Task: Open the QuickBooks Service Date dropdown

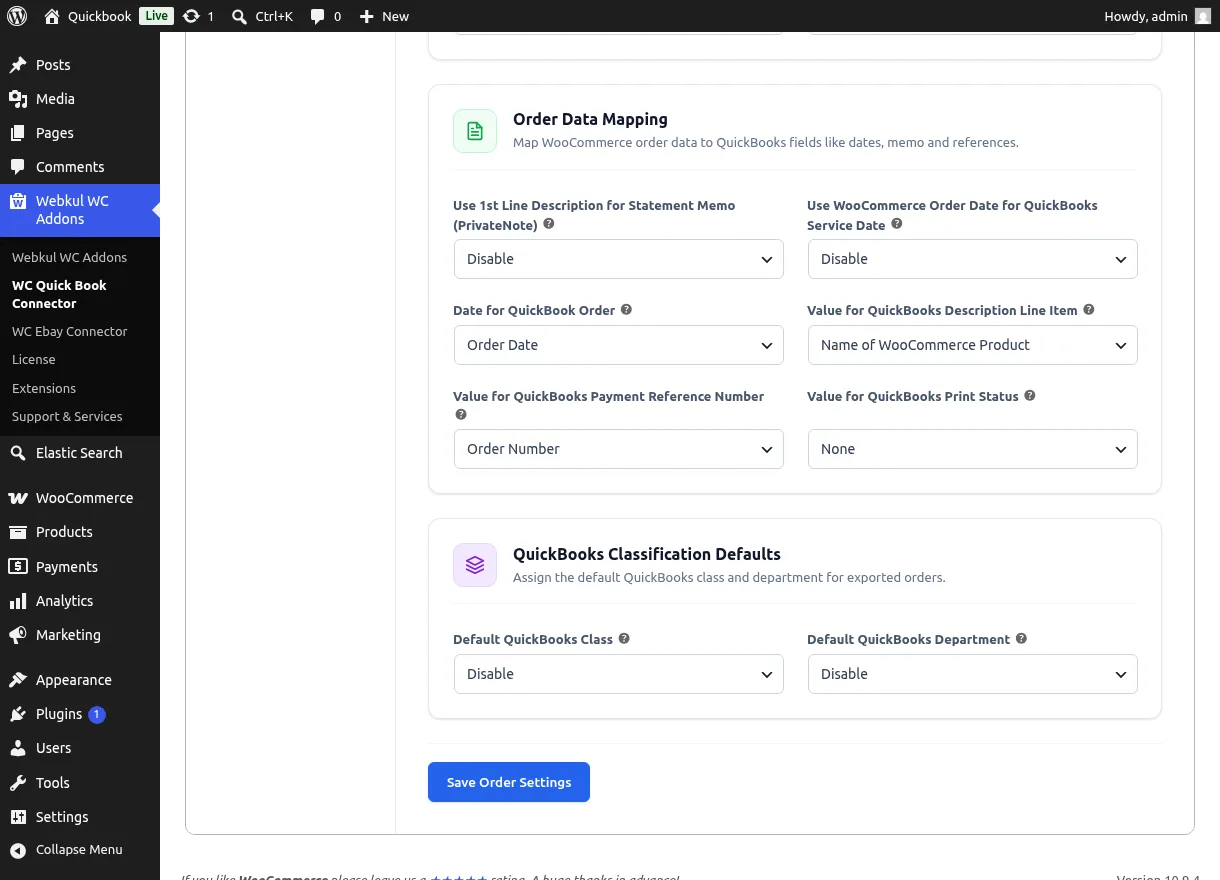Action: pos(973,259)
